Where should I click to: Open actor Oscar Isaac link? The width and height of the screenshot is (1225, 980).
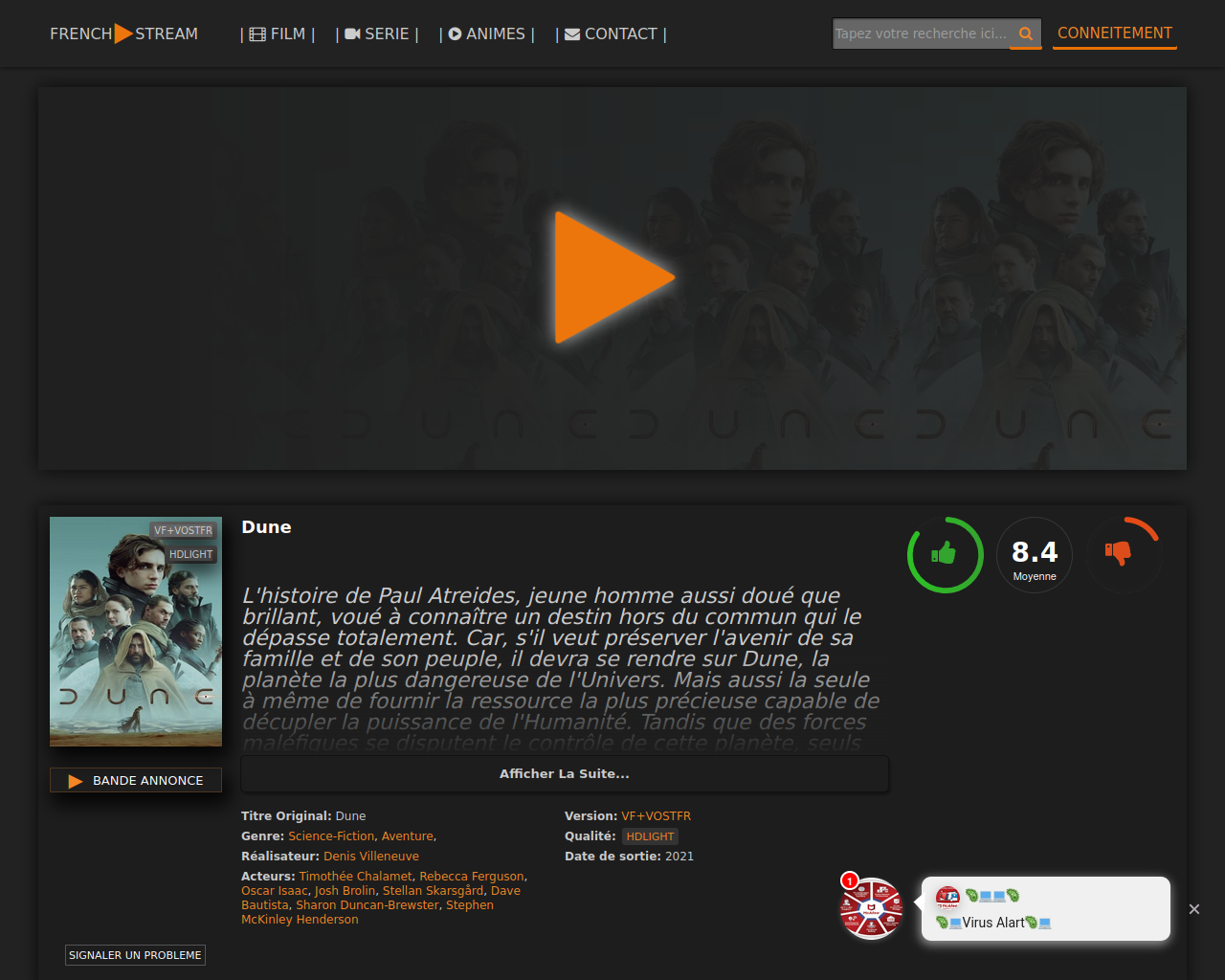(275, 891)
